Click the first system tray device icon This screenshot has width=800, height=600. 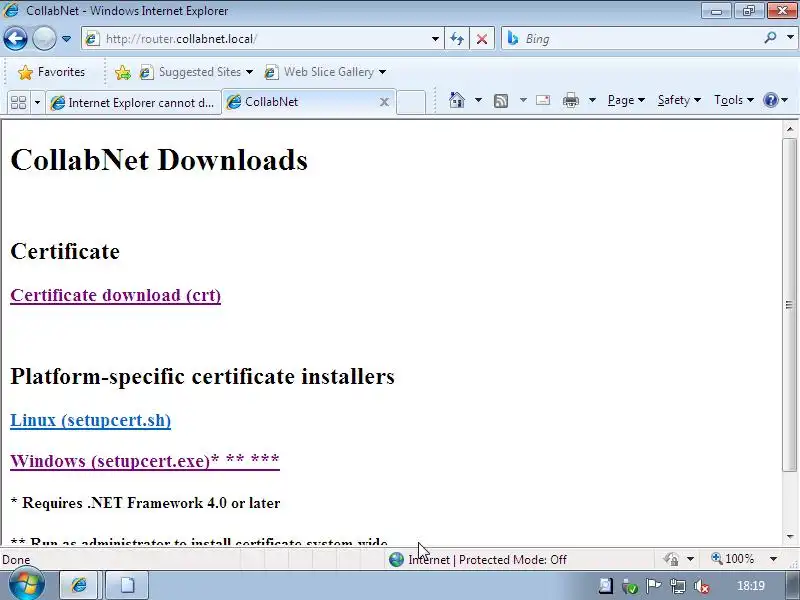pos(606,586)
